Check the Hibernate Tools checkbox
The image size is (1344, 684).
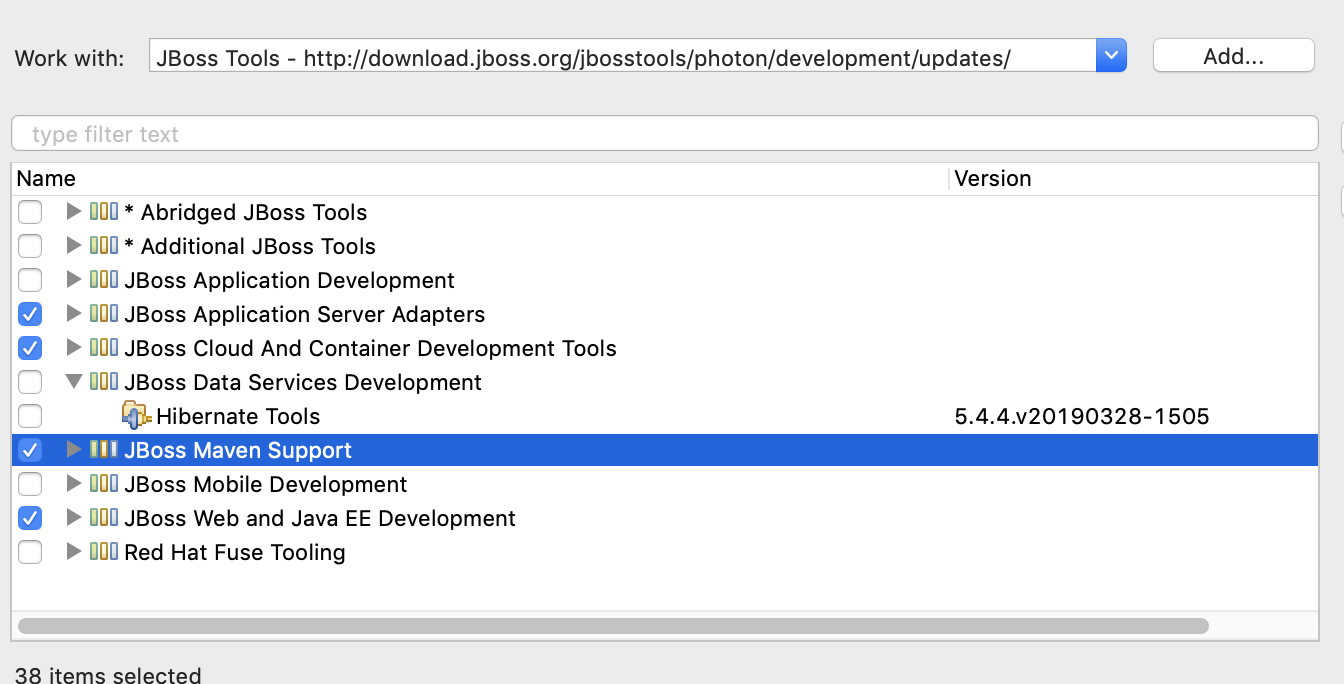pyautogui.click(x=30, y=416)
